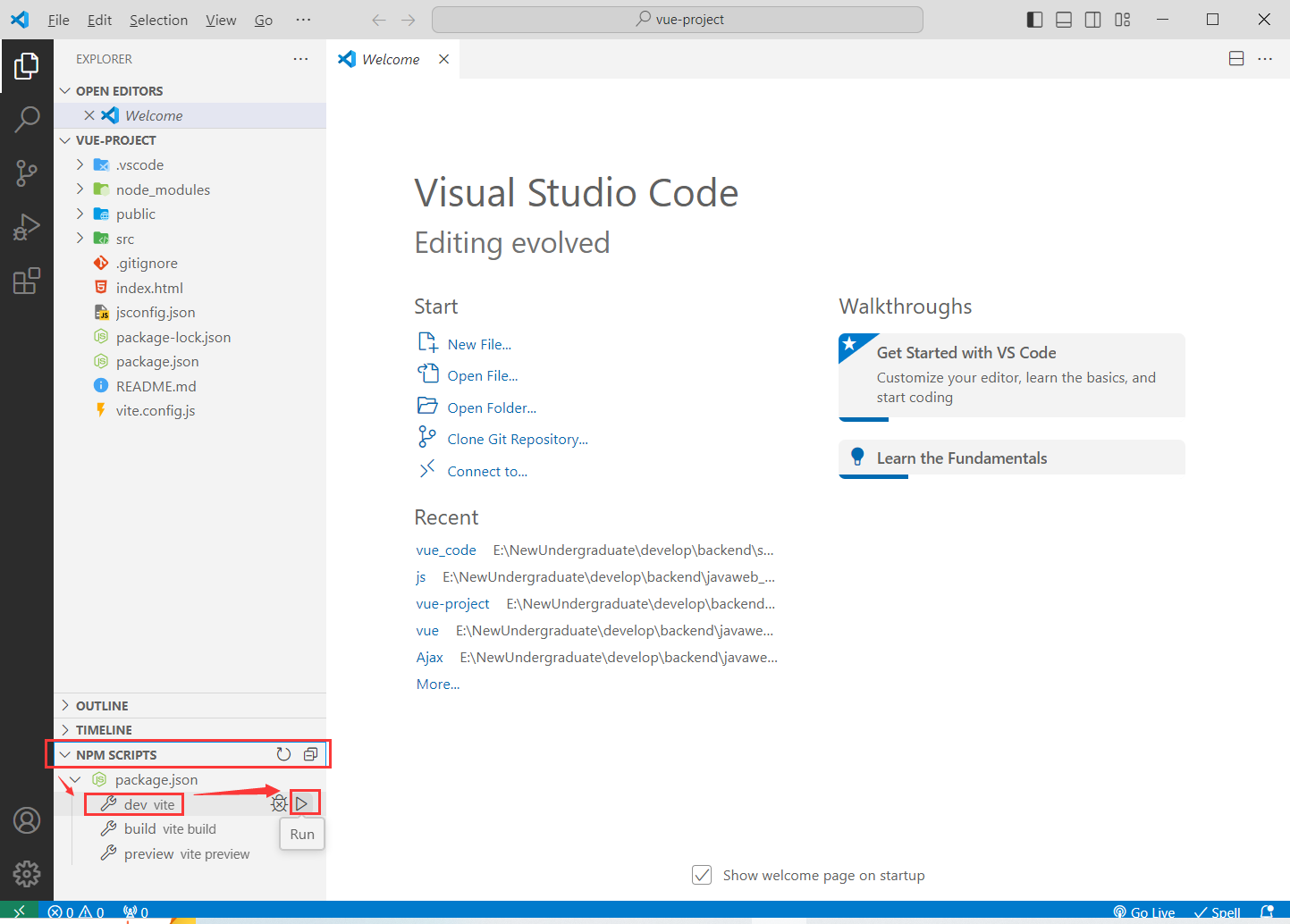This screenshot has height=924, width=1290.
Task: Open errors and warnings status item
Action: 77,912
